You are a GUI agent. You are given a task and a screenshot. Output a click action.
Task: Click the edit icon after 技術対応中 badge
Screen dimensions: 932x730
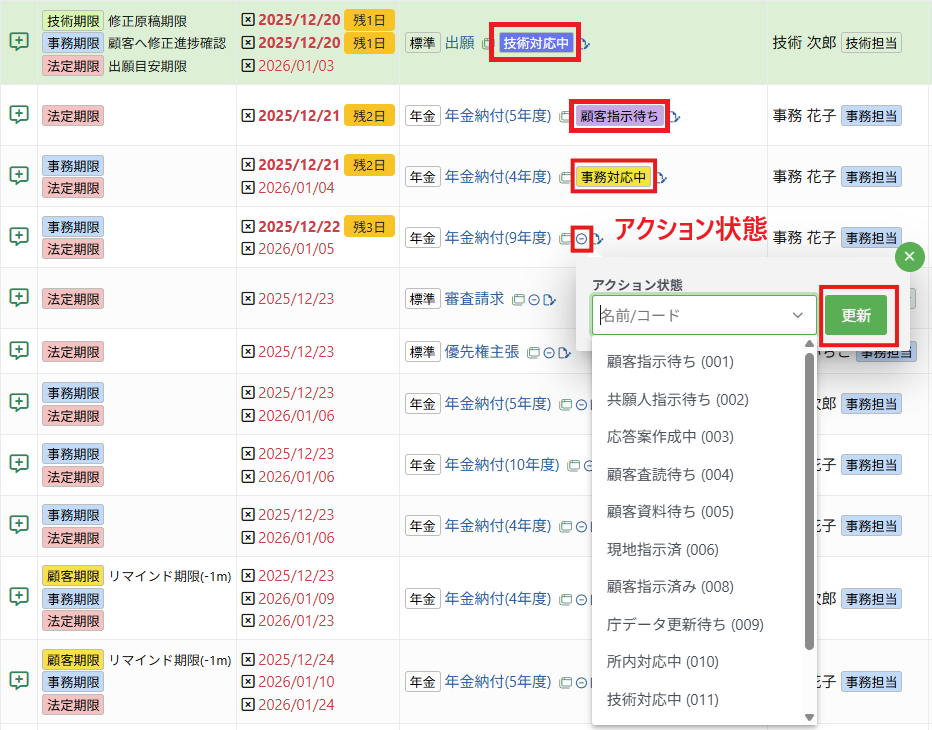pos(585,44)
